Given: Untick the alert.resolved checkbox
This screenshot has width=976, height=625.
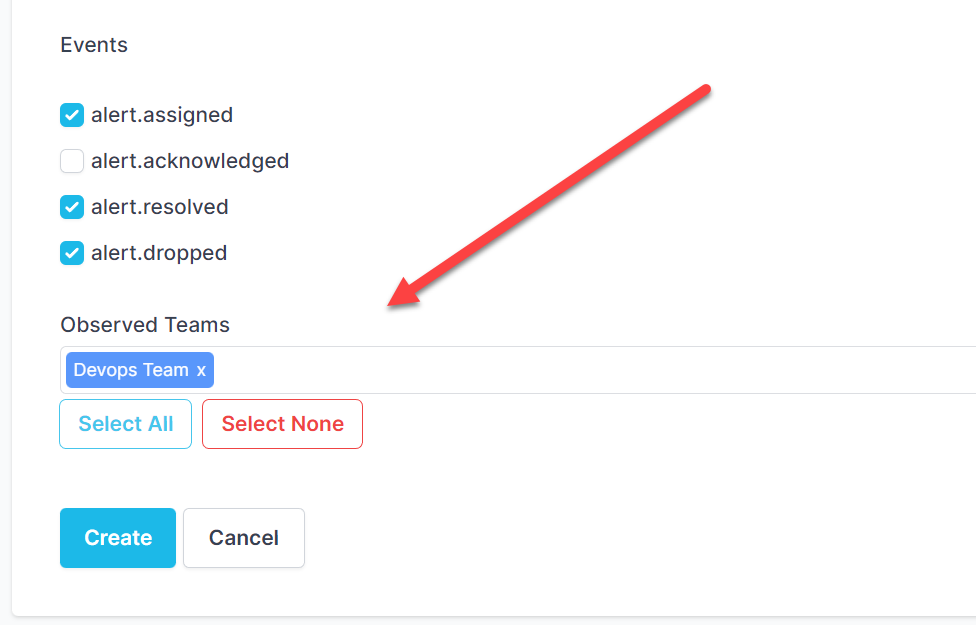Looking at the screenshot, I should click(x=72, y=207).
